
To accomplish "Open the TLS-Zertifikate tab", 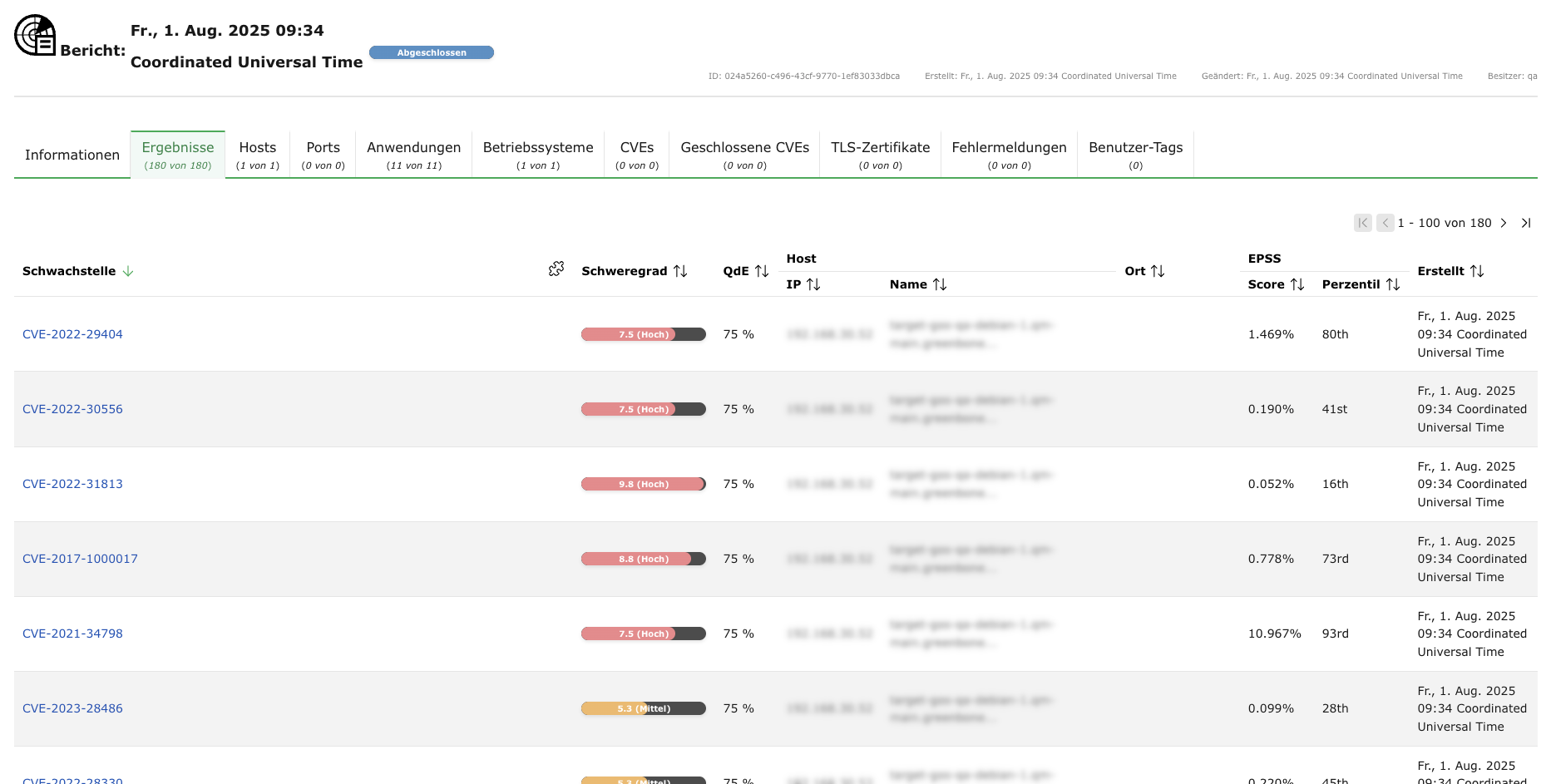I will tap(880, 155).
